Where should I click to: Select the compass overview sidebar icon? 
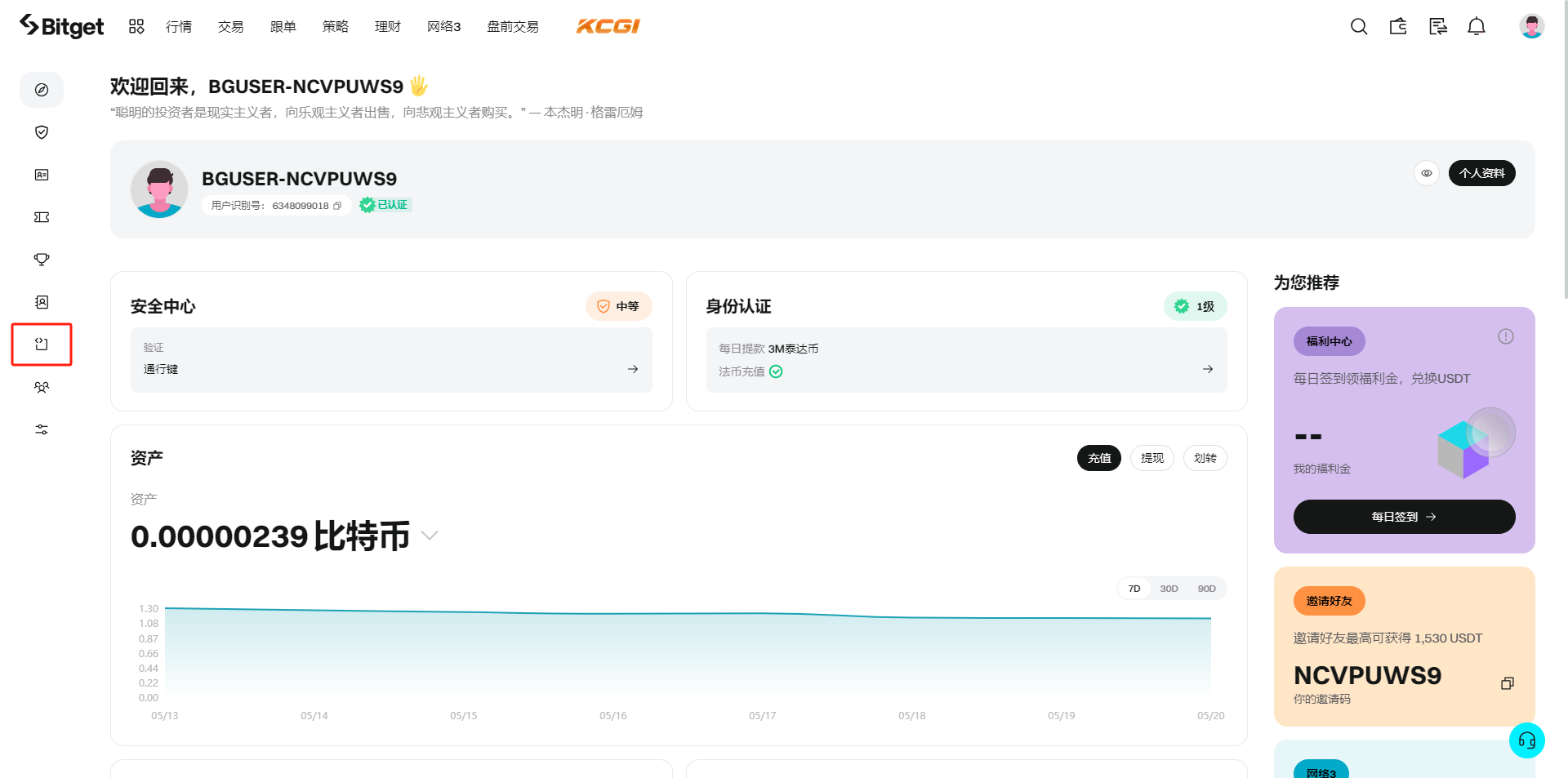click(x=42, y=90)
